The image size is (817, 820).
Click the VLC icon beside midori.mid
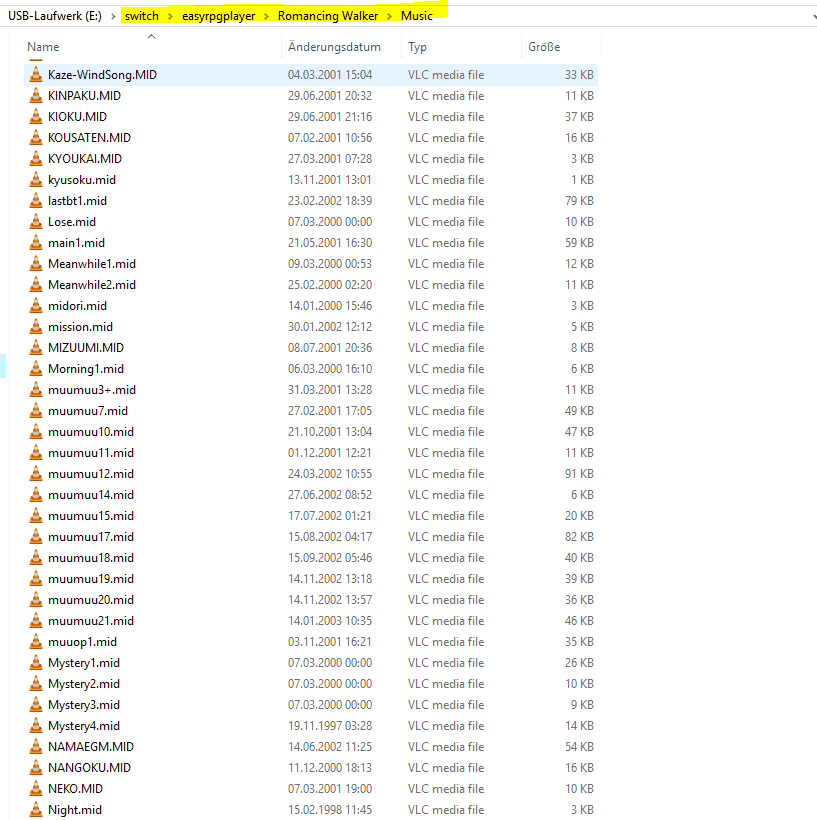tap(36, 305)
